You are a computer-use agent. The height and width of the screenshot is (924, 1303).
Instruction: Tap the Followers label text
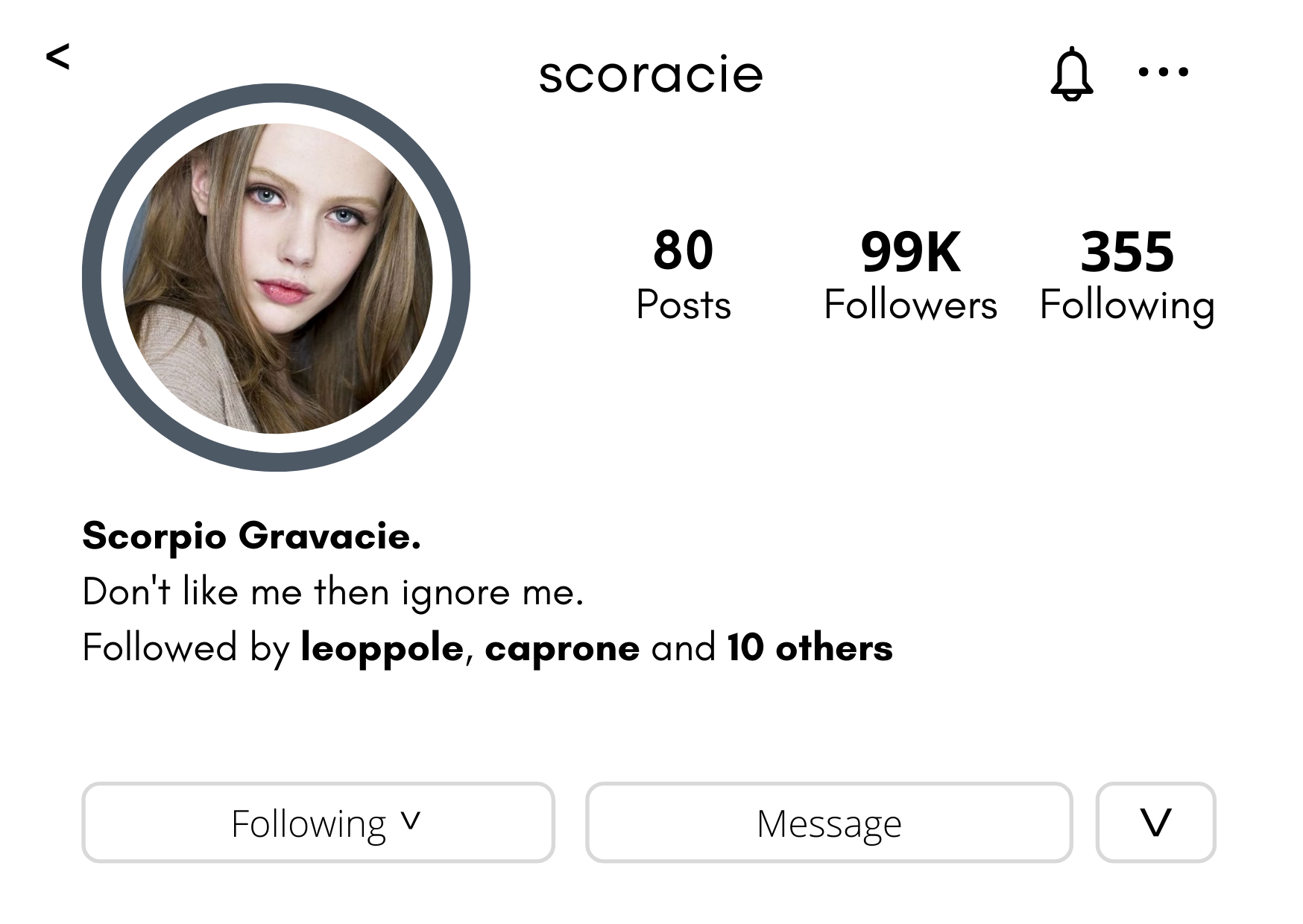(910, 306)
